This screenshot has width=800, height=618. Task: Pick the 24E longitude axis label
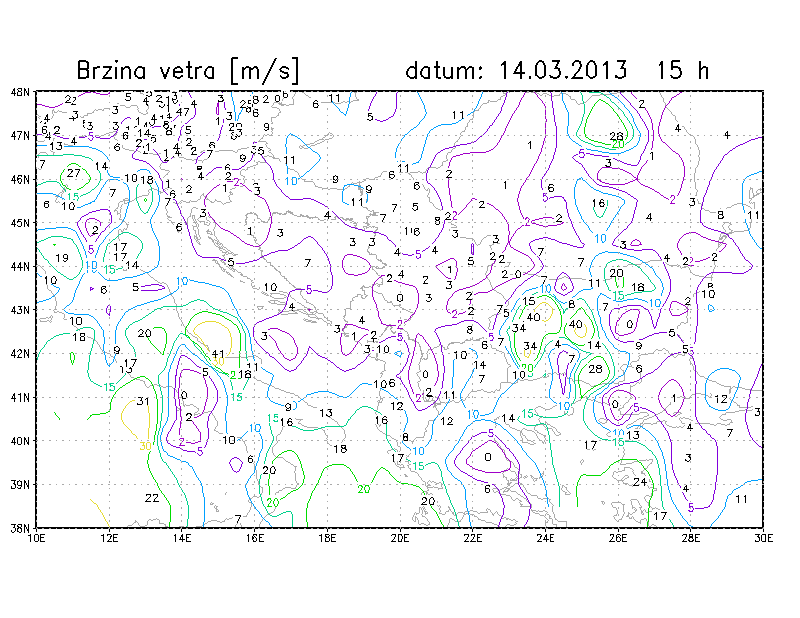[x=545, y=538]
